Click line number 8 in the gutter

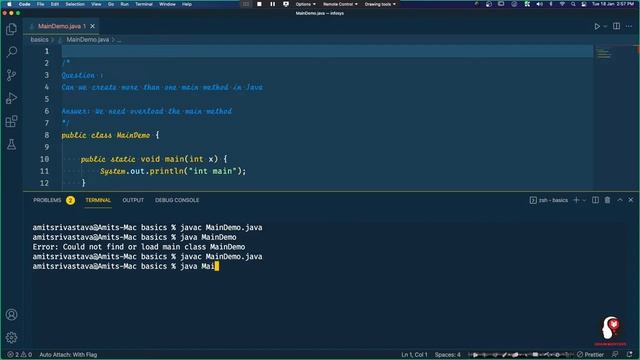[47, 135]
